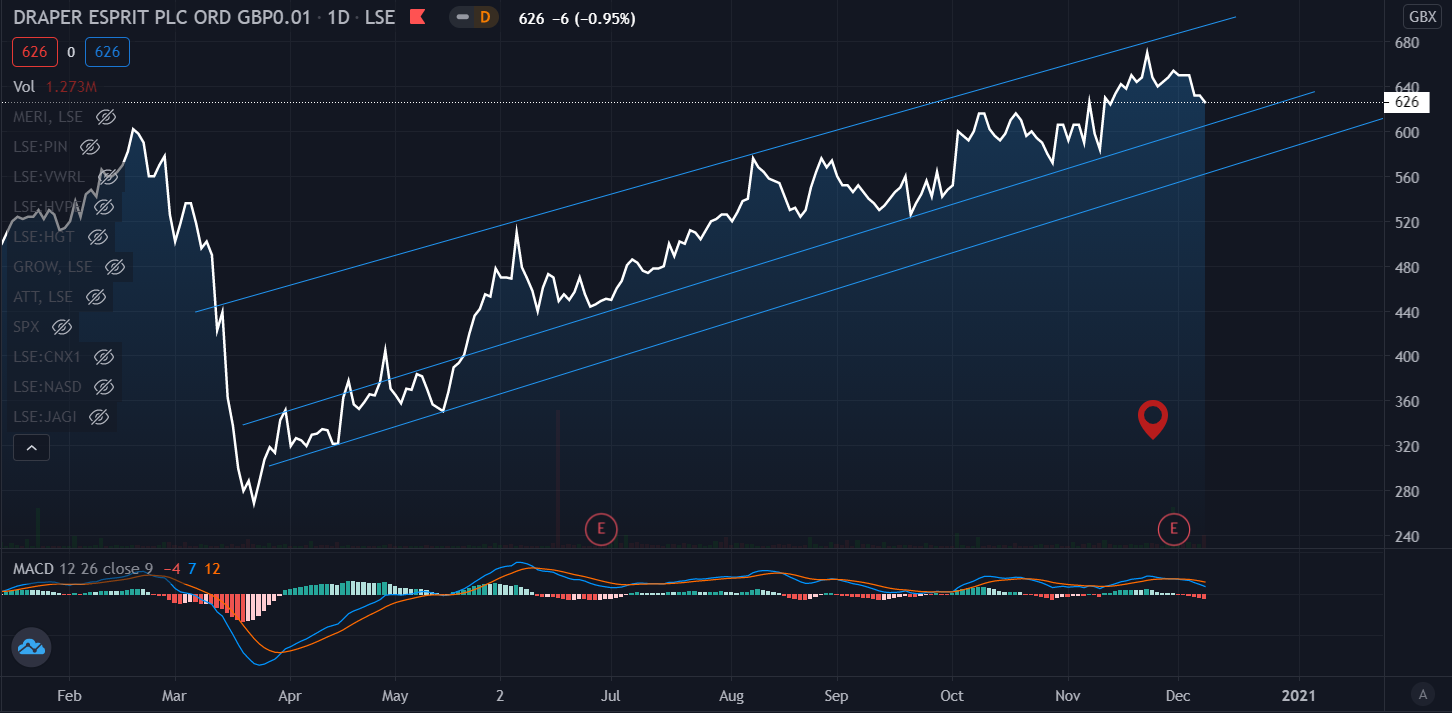Click the red flag icon beside LSE
Image resolution: width=1452 pixels, height=713 pixels.
click(x=418, y=18)
